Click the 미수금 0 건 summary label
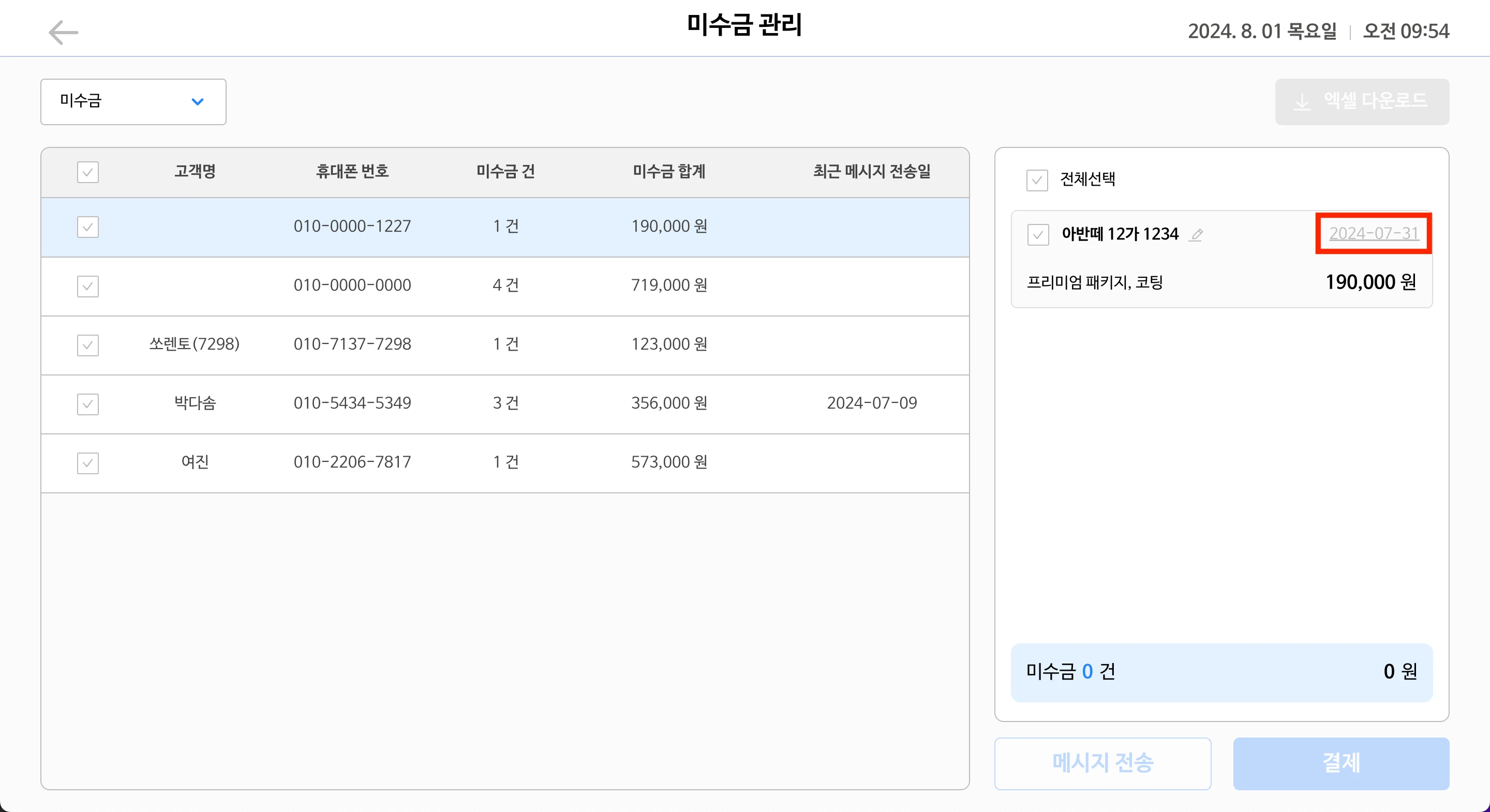The height and width of the screenshot is (812, 1490). [1070, 671]
